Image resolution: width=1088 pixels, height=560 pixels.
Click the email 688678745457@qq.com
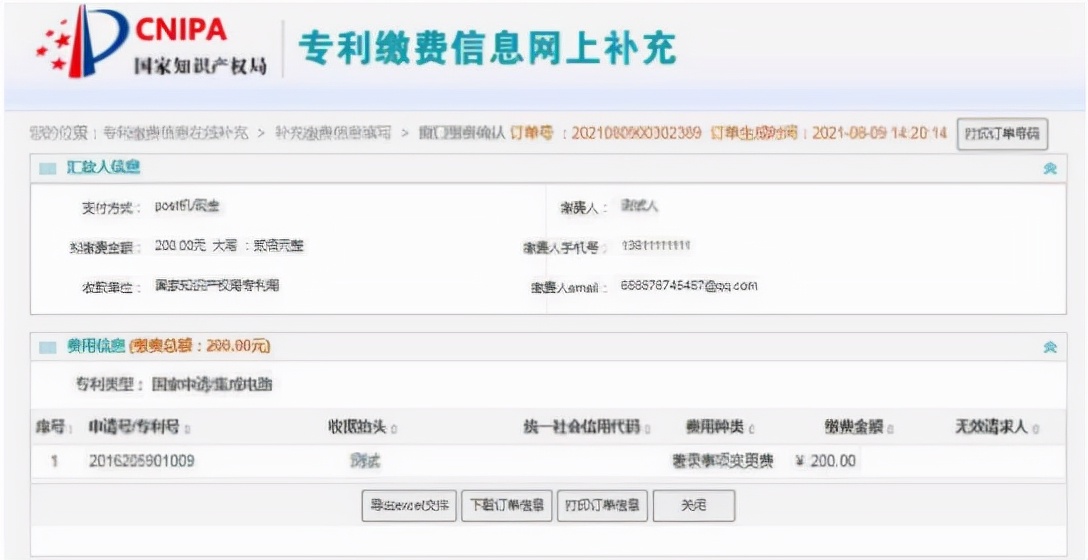tap(690, 285)
